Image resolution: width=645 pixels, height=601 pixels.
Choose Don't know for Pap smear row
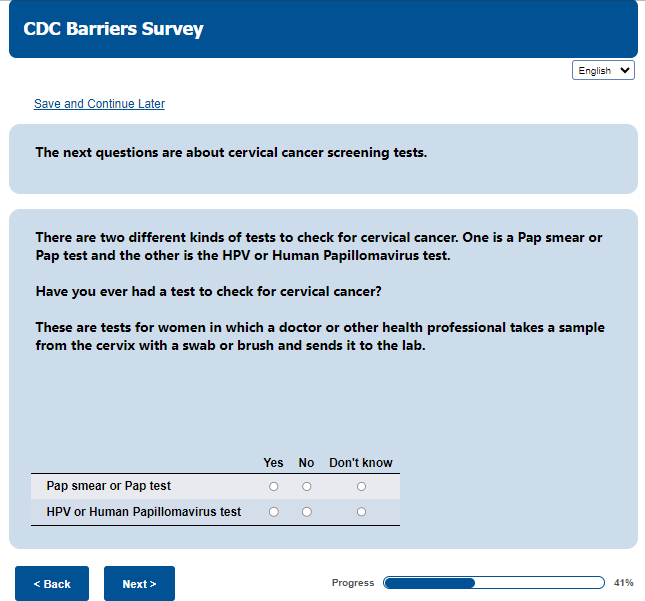click(x=361, y=487)
